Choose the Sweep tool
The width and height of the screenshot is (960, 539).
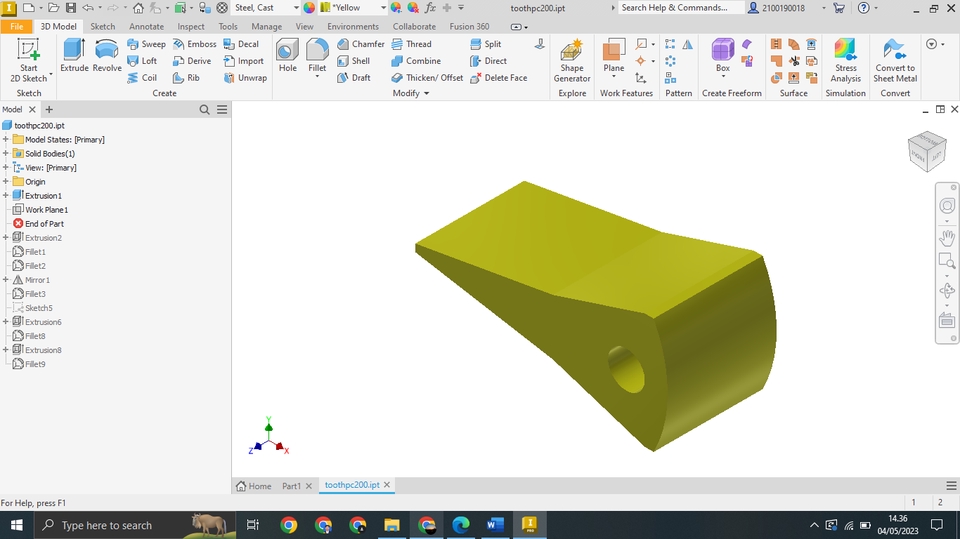coord(146,44)
